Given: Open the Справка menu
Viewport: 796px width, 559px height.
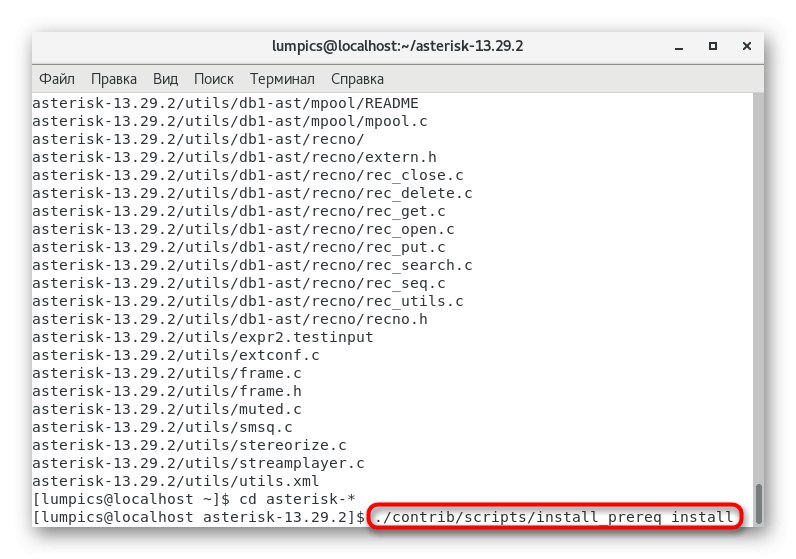Looking at the screenshot, I should (x=357, y=79).
